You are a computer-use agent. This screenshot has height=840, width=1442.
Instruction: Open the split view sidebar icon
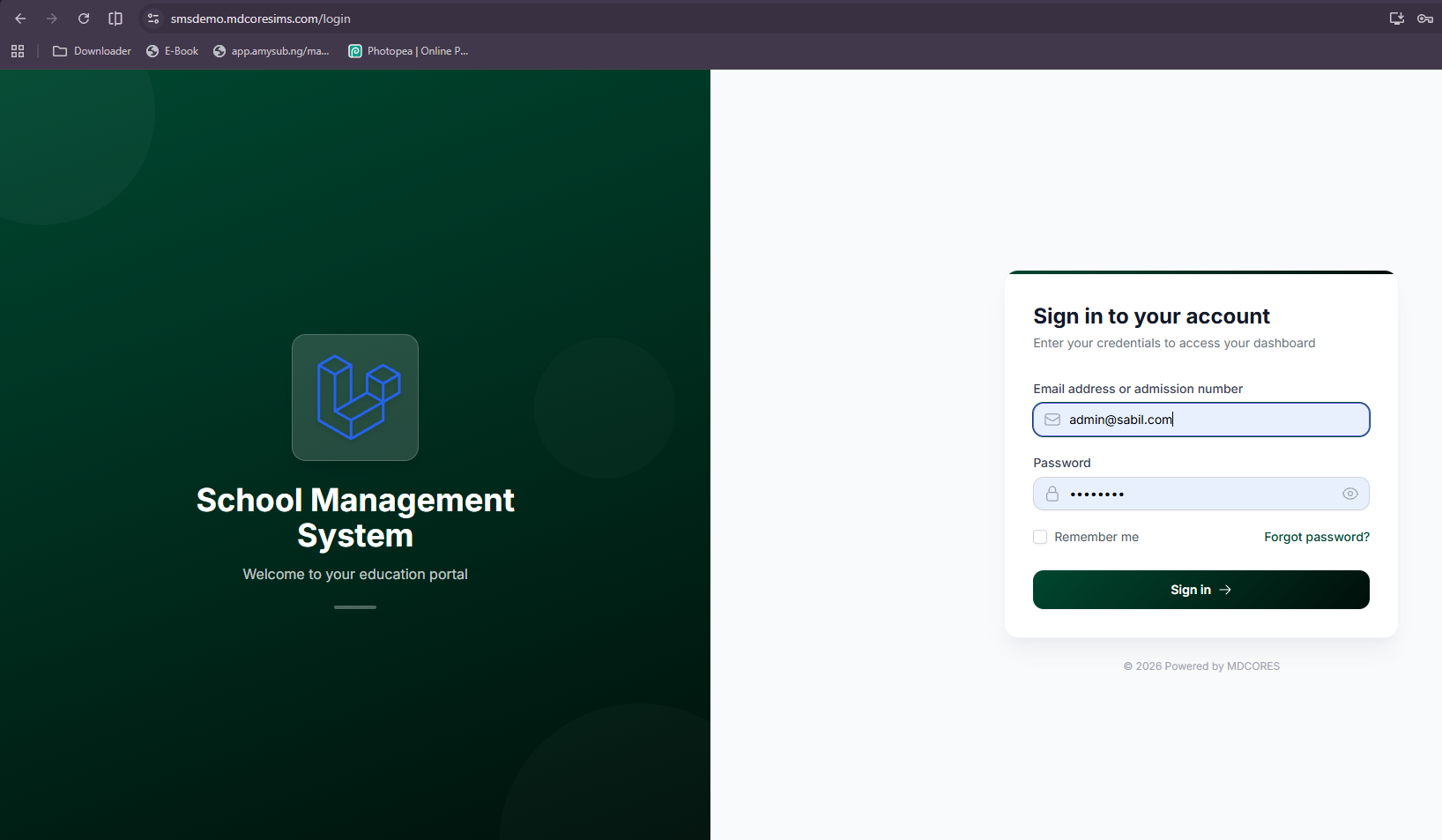coord(115,19)
